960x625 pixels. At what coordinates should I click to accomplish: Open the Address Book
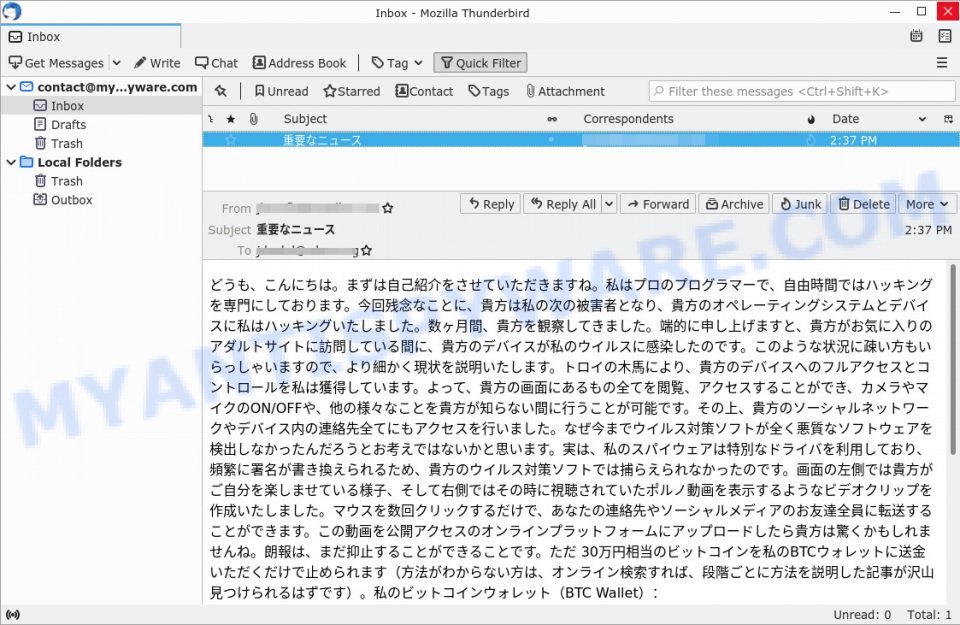(x=299, y=62)
